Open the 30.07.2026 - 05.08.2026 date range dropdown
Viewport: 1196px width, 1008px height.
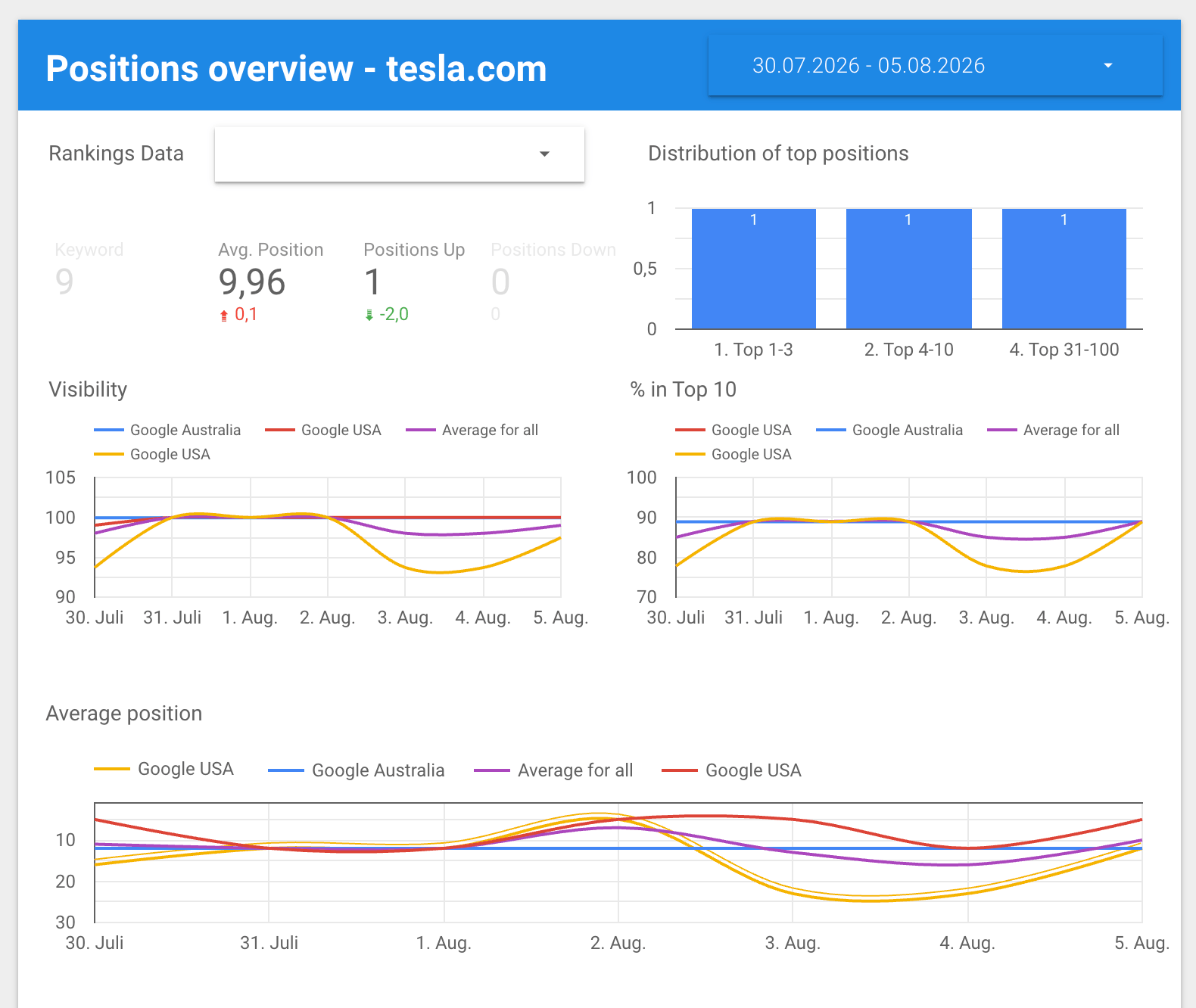point(935,65)
